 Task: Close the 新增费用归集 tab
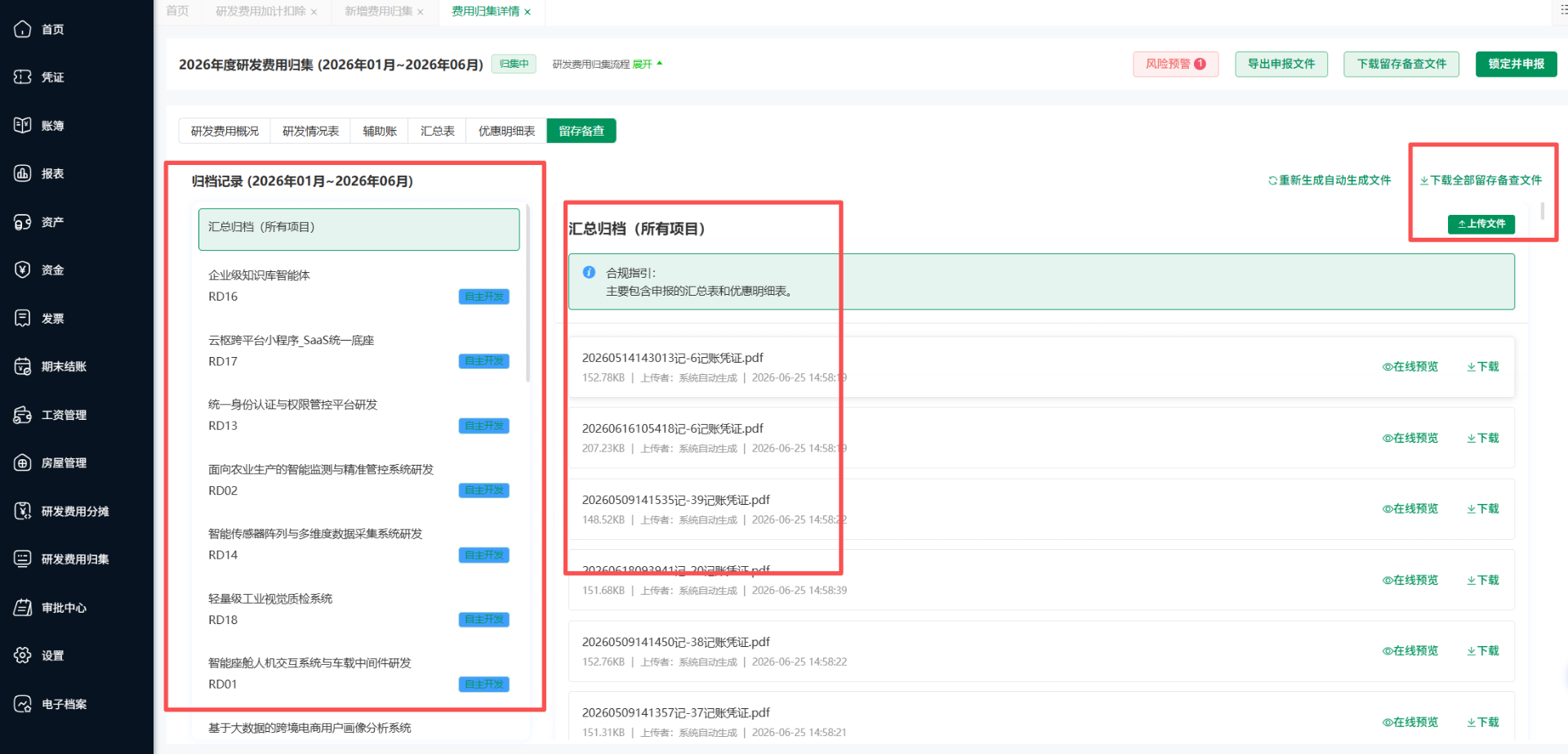421,11
